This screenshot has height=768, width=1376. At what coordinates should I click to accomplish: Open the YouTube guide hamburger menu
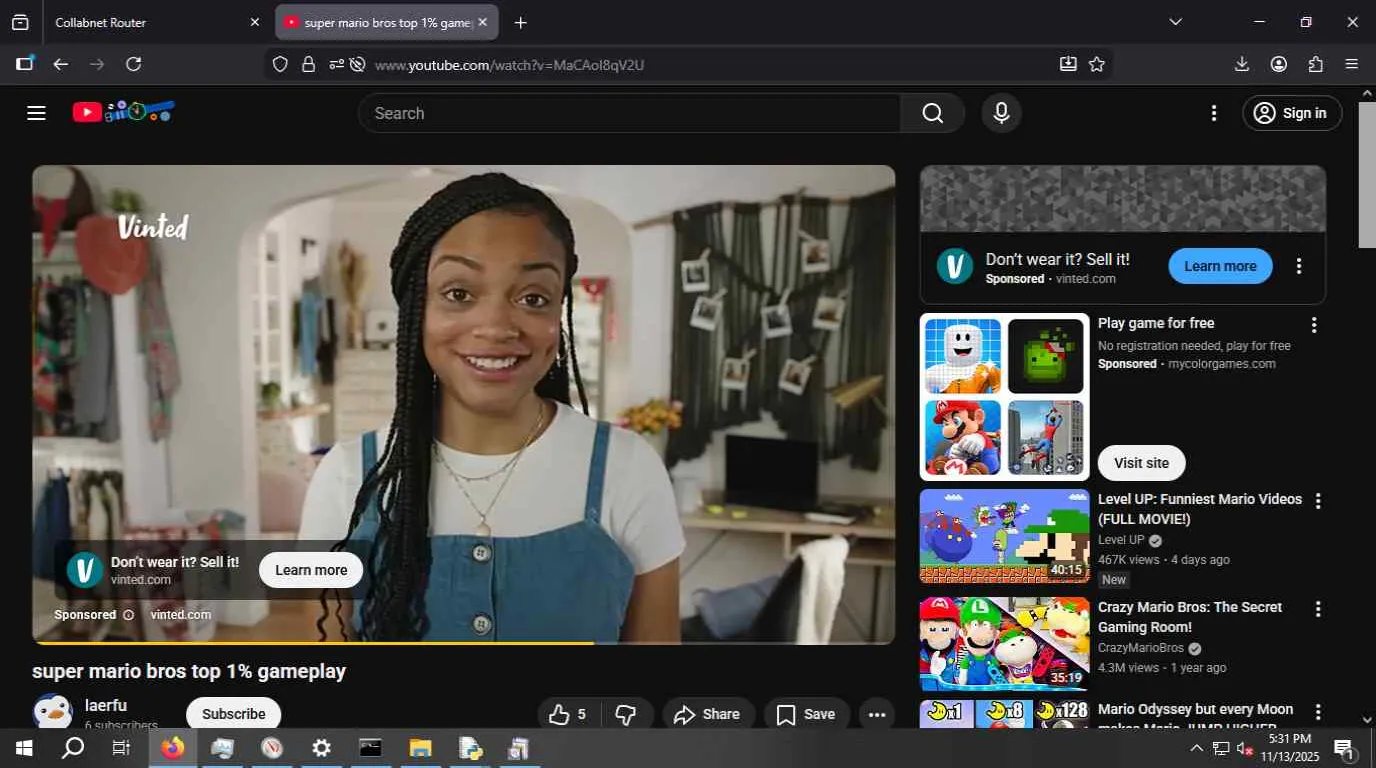coord(37,113)
